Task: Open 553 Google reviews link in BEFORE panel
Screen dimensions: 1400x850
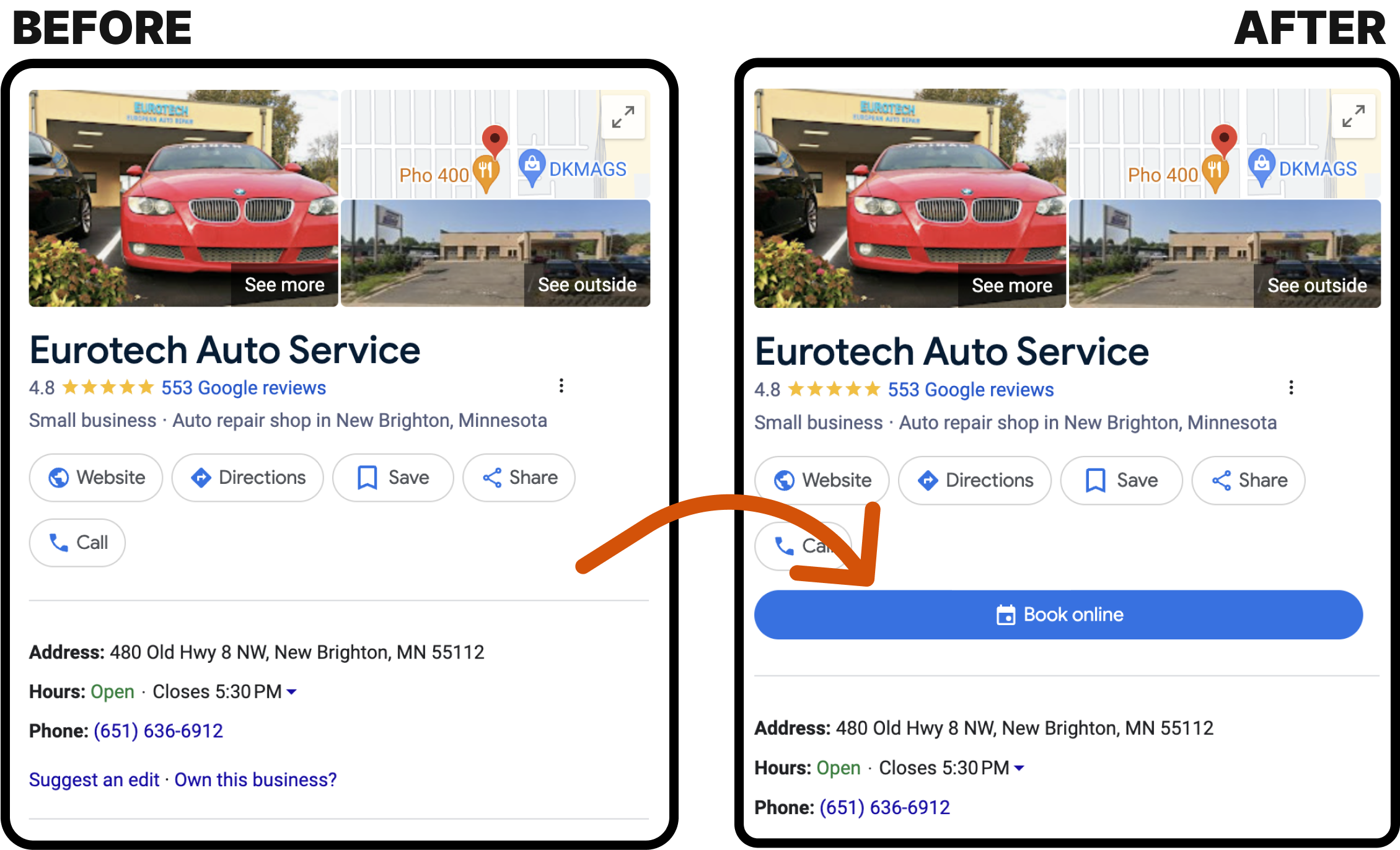Action: 244,388
